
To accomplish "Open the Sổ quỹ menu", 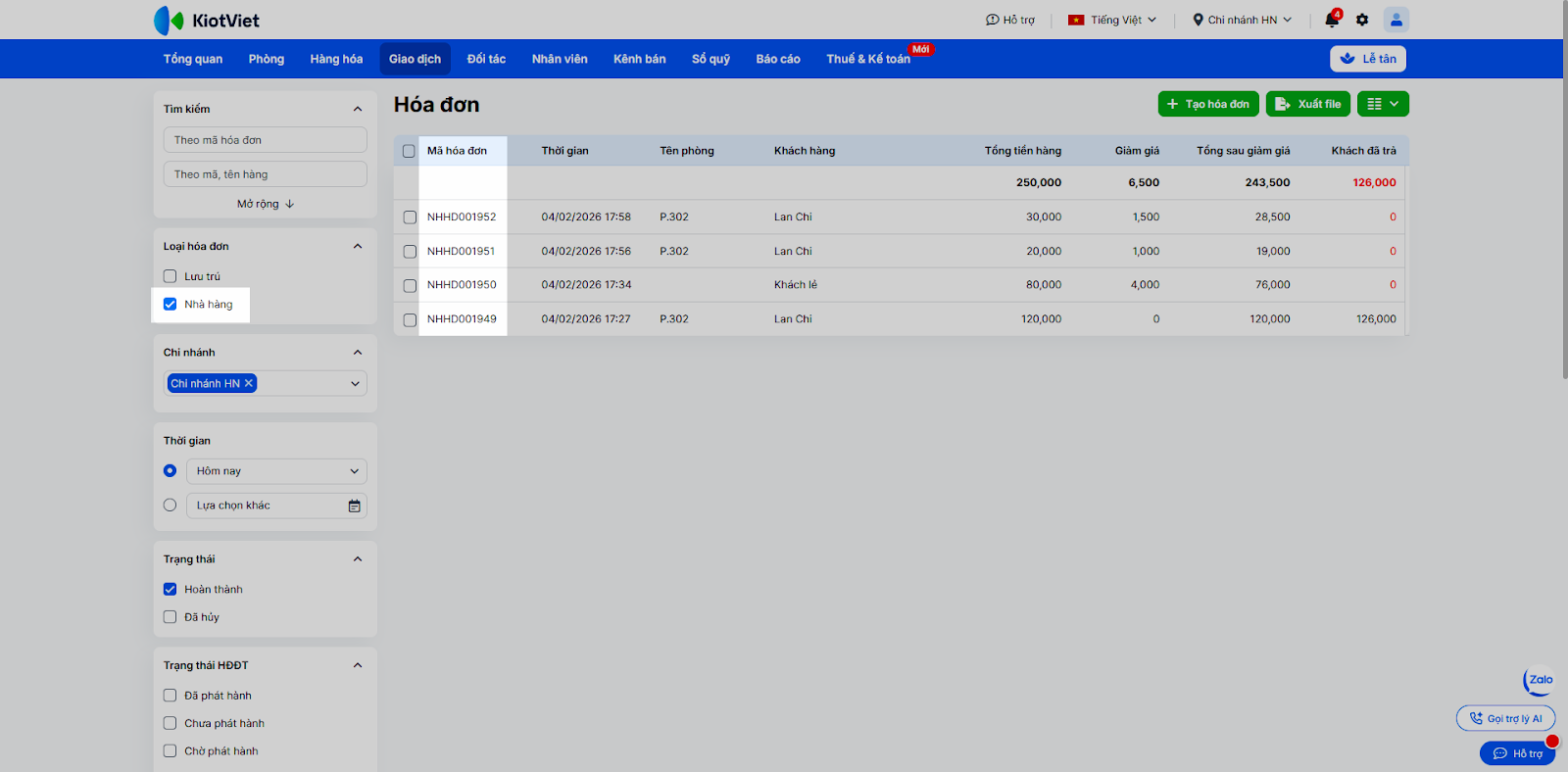I will pos(710,59).
